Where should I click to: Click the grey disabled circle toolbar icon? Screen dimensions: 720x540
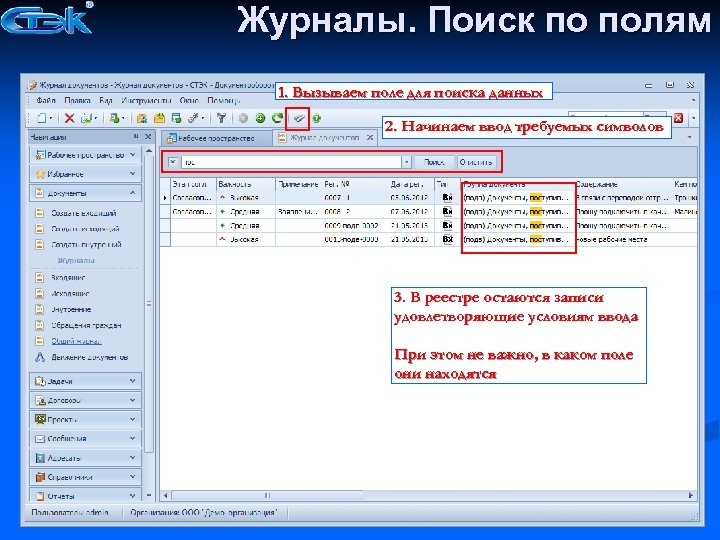coord(243,118)
